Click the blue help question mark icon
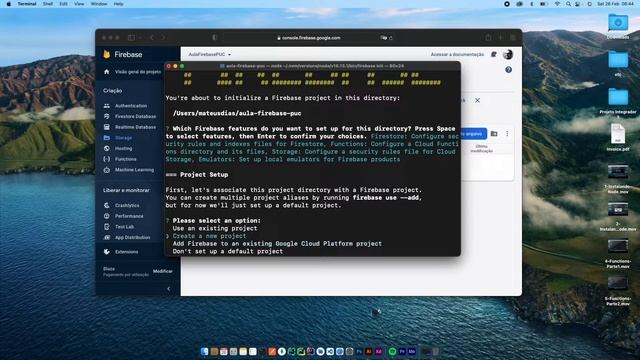640x360 pixels. tap(508, 70)
